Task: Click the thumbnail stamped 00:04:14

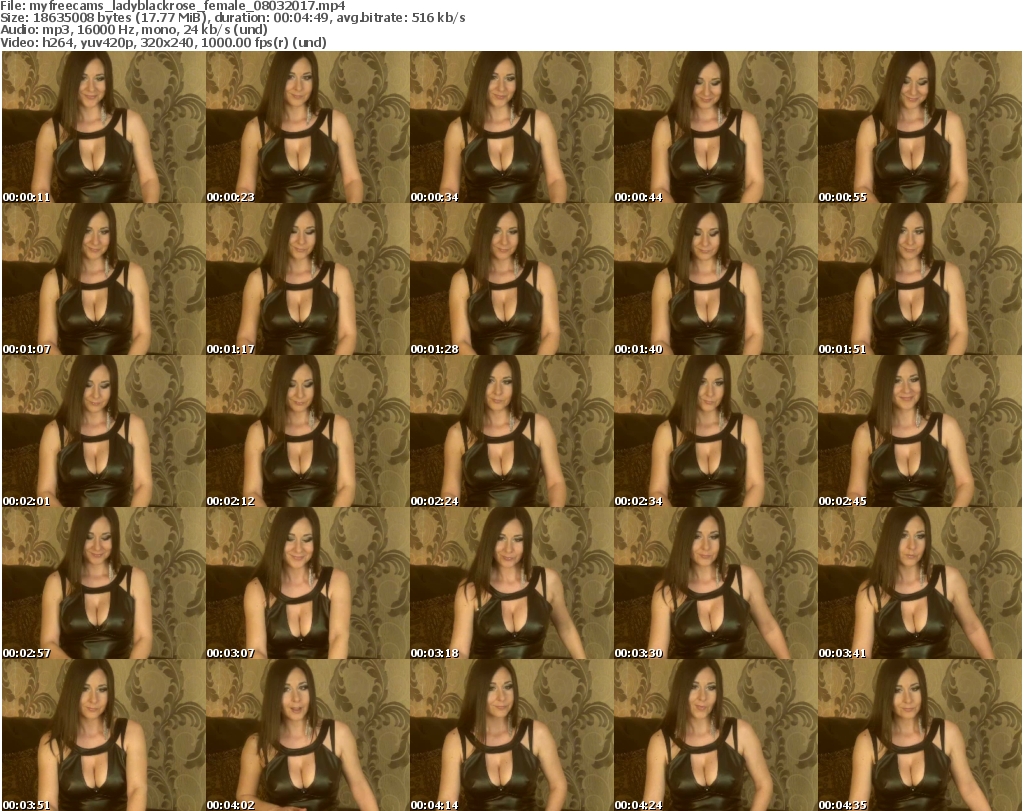Action: point(511,735)
